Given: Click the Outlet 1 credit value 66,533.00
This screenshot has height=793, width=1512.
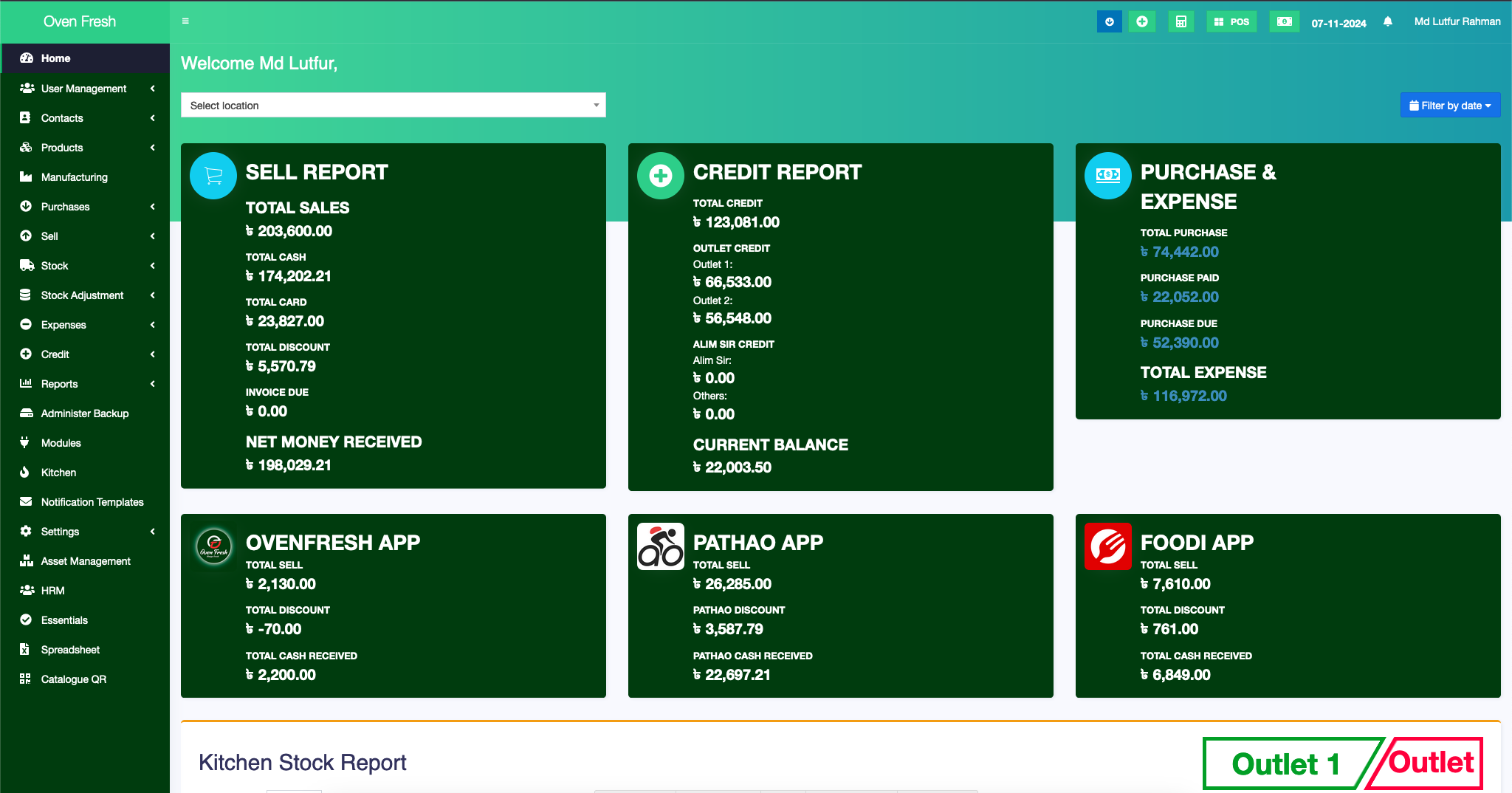Looking at the screenshot, I should (732, 282).
